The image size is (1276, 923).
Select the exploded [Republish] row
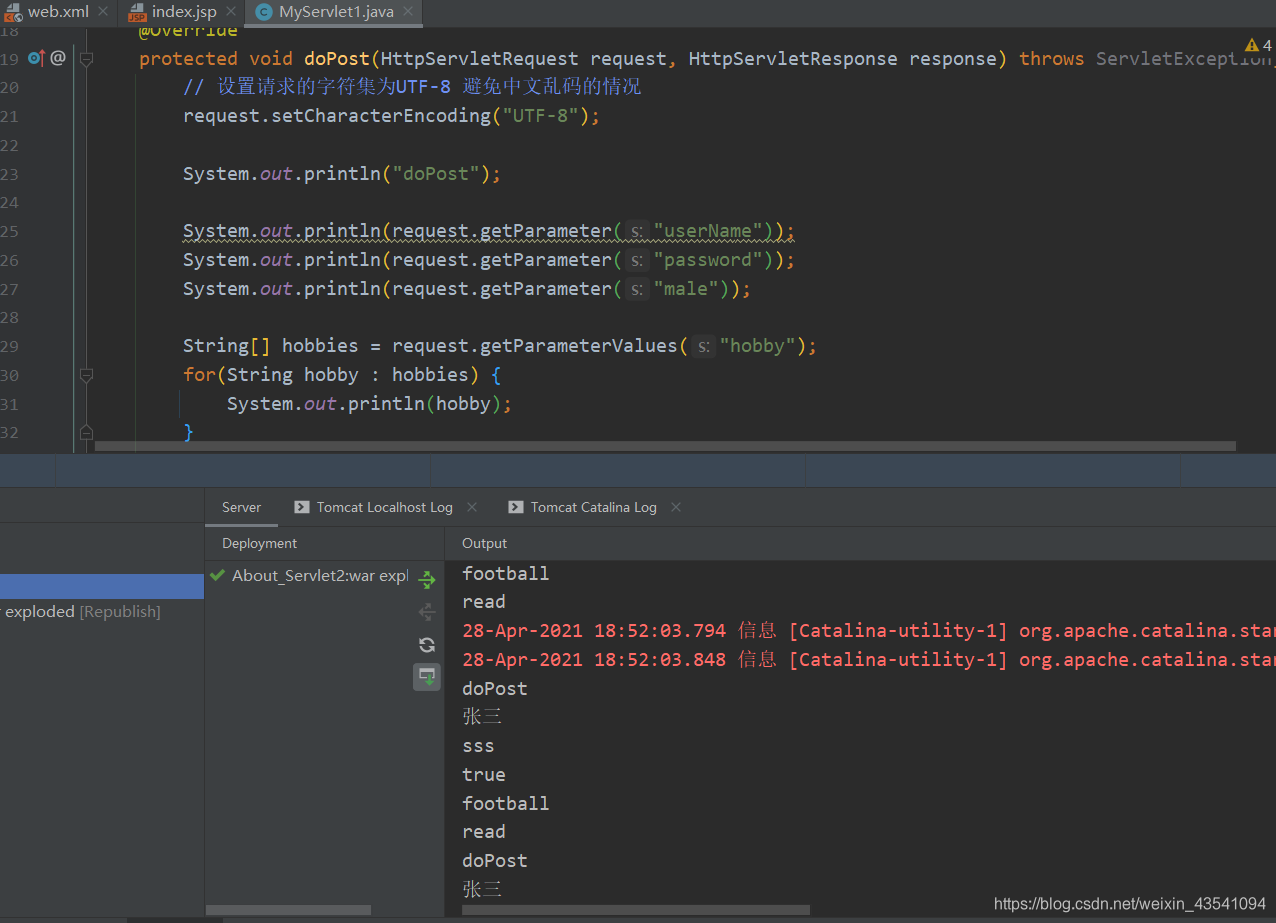click(x=102, y=611)
